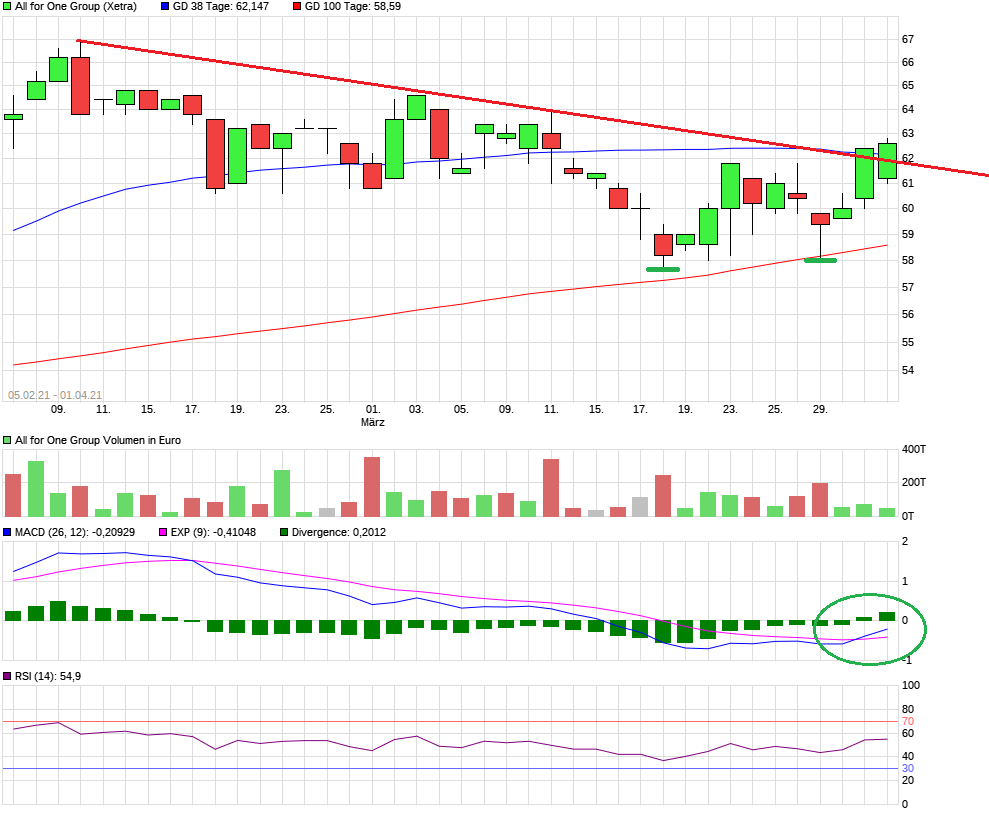This screenshot has width=989, height=814.
Task: Click the 61 price axis label
Action: (908, 183)
